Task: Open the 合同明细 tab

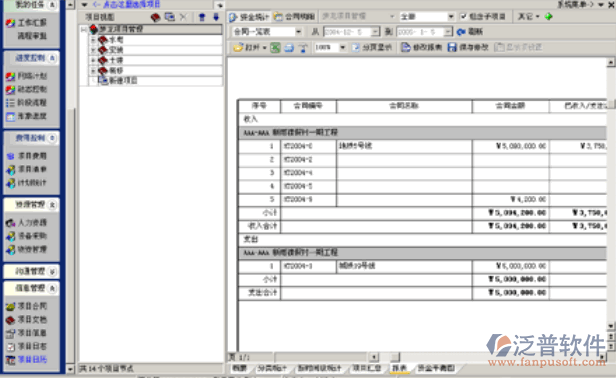Action: coord(295,17)
